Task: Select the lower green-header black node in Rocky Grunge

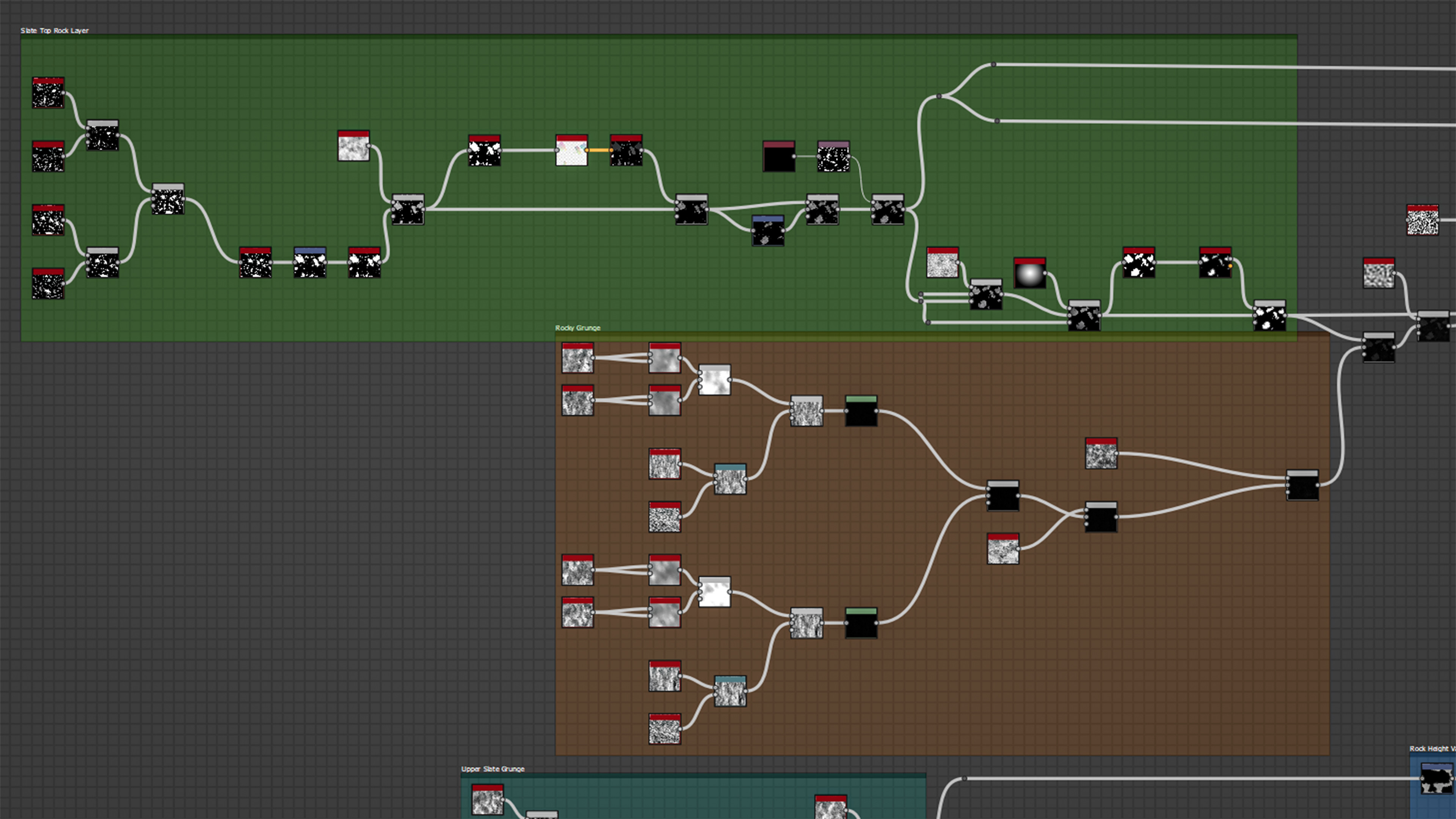Action: tap(861, 623)
